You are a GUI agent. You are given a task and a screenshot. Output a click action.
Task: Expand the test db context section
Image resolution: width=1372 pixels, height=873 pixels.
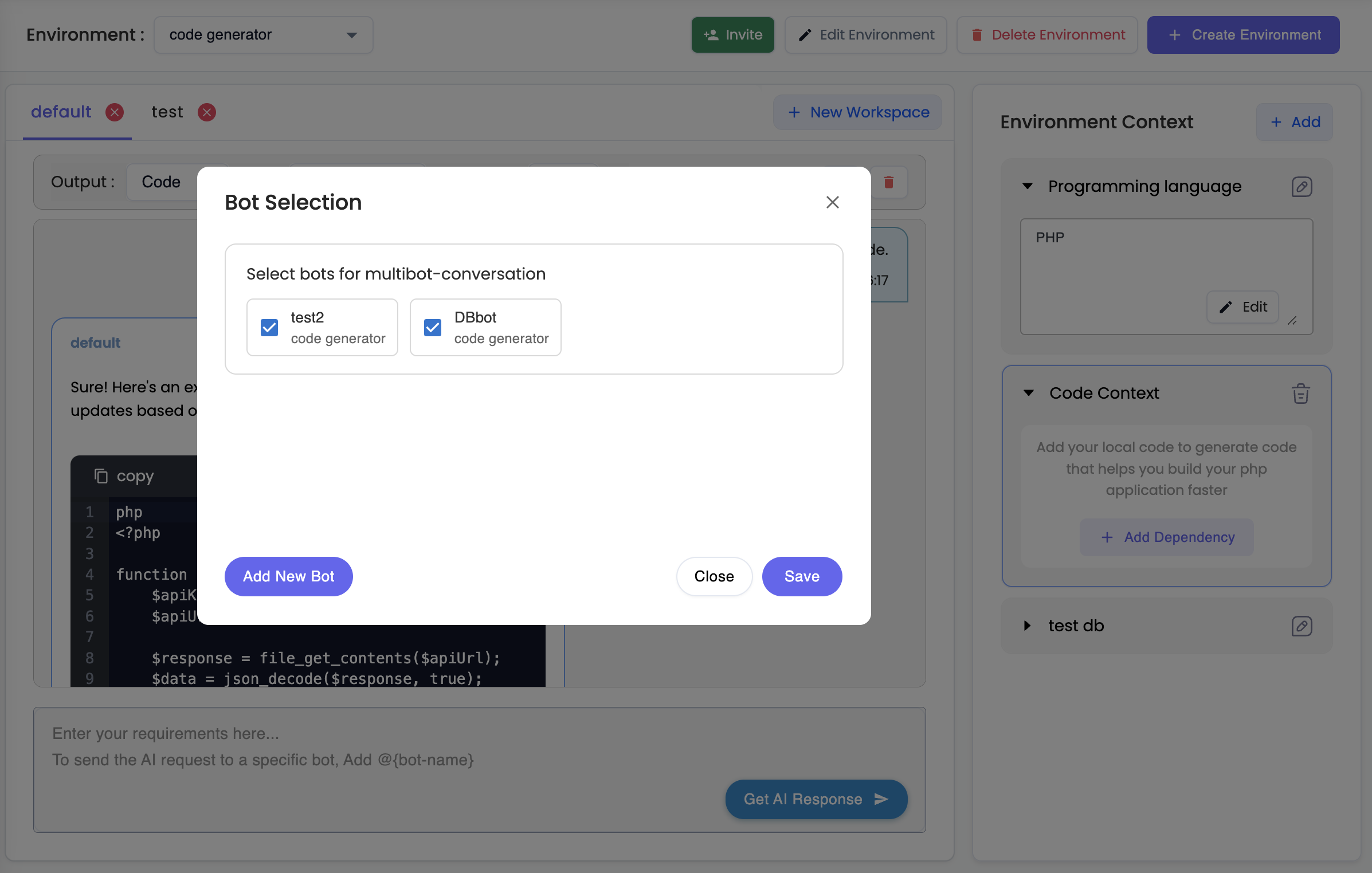tap(1026, 626)
